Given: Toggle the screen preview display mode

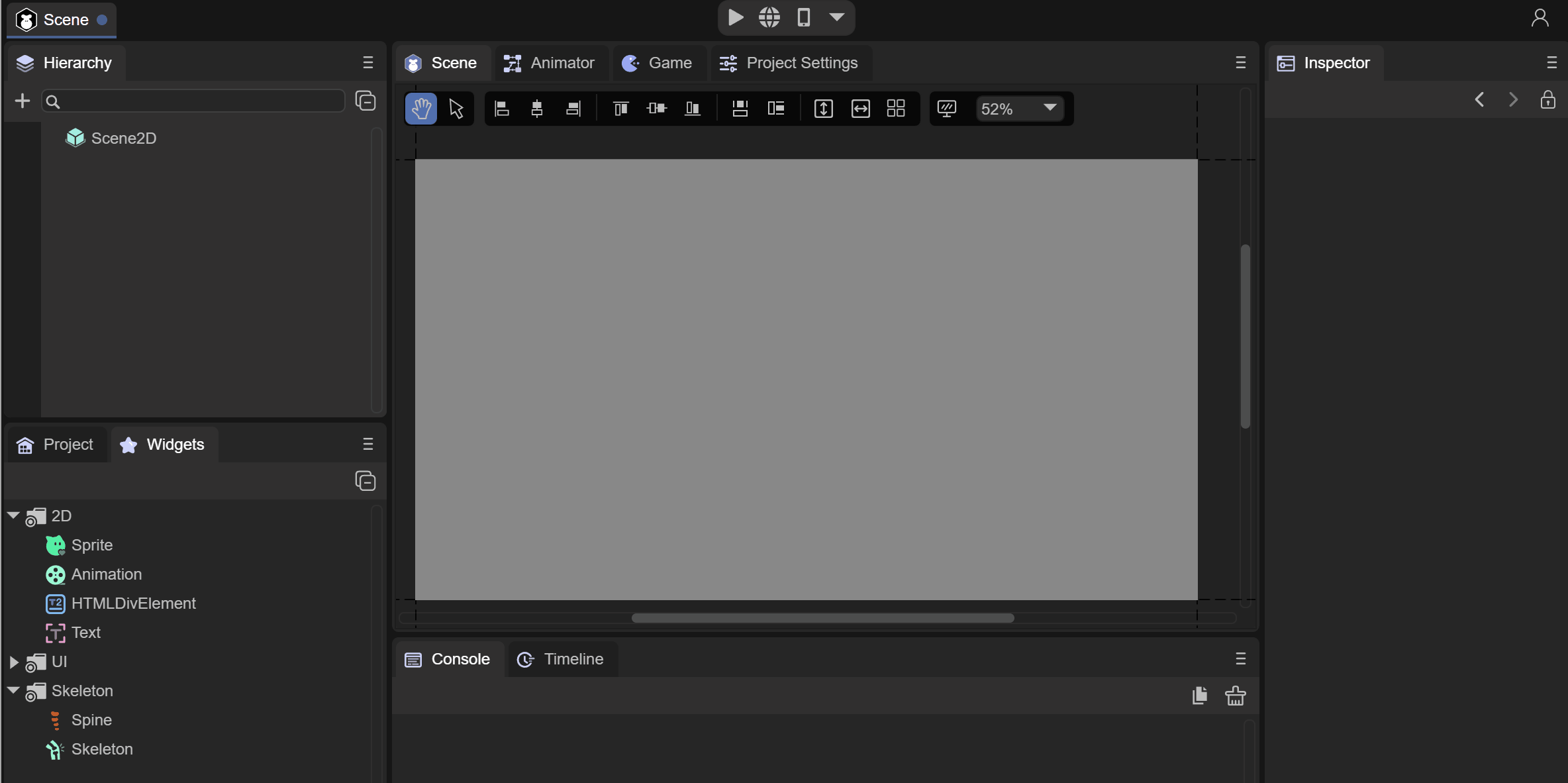Looking at the screenshot, I should click(x=946, y=109).
